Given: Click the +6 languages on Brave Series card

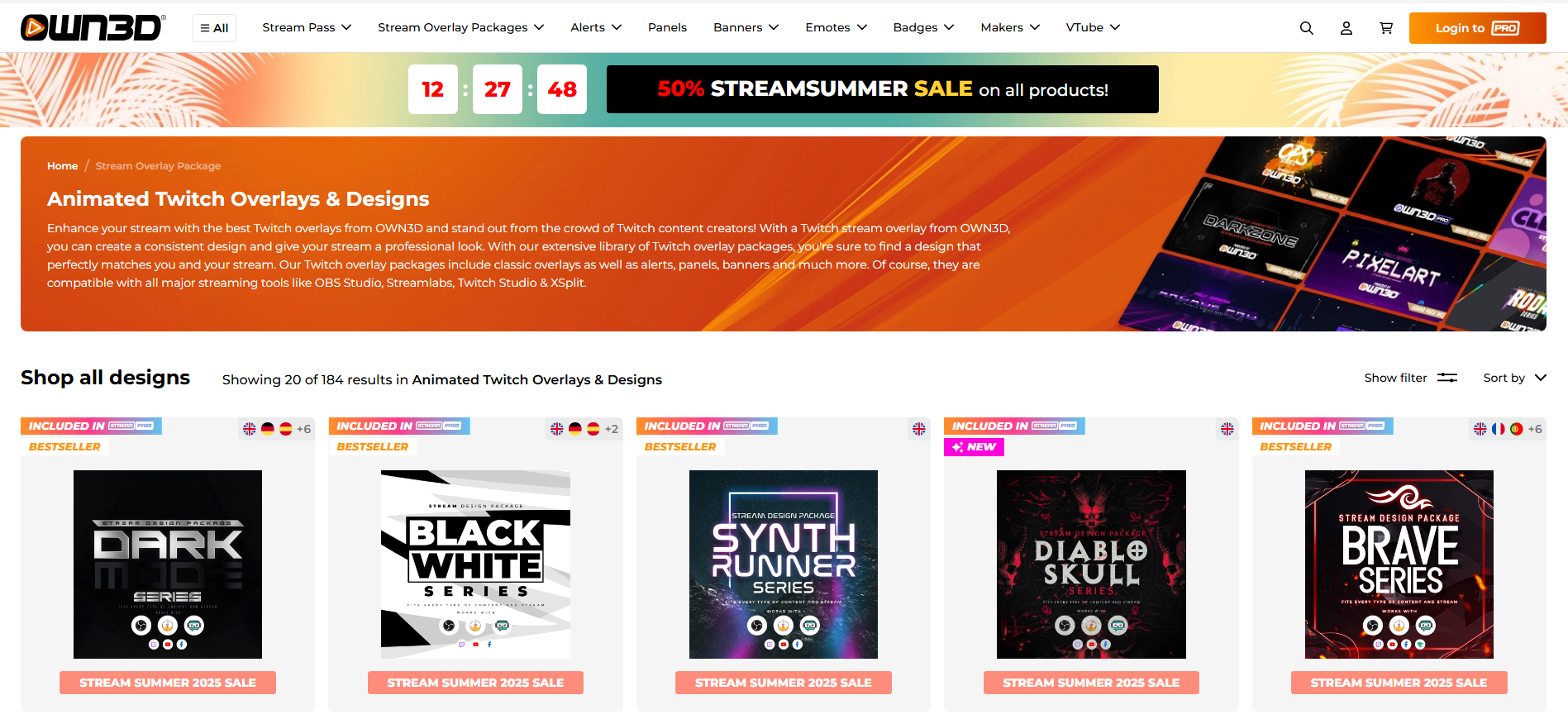Looking at the screenshot, I should coord(1535,429).
